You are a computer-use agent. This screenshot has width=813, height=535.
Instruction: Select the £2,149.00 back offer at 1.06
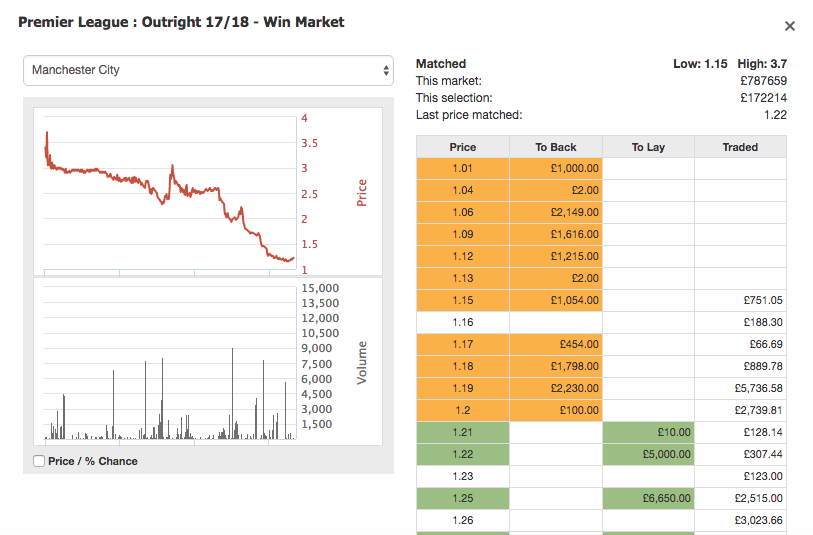click(556, 213)
